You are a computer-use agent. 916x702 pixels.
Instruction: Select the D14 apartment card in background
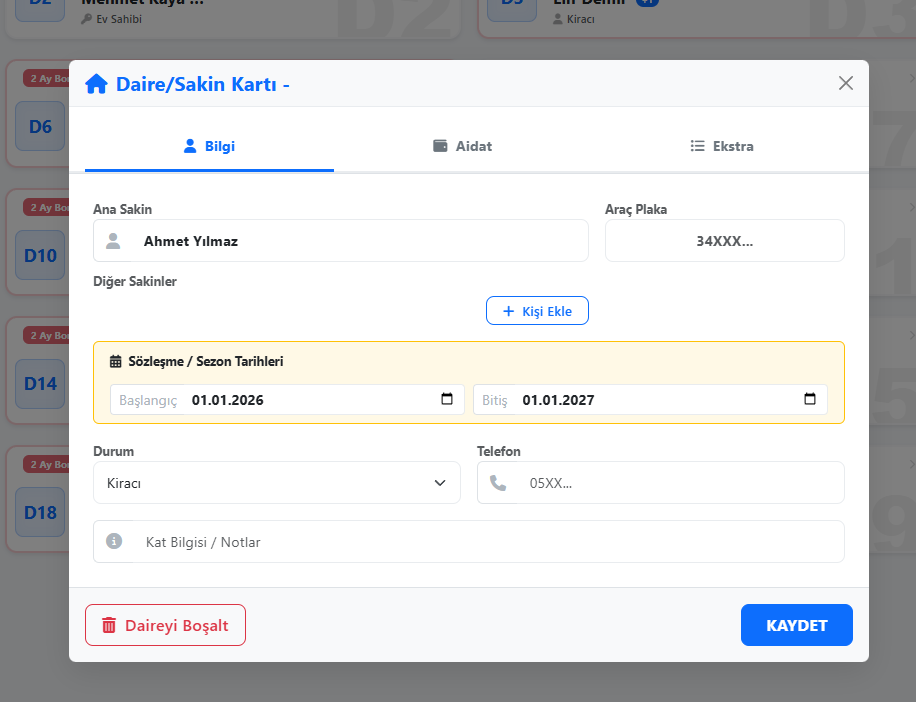(40, 384)
